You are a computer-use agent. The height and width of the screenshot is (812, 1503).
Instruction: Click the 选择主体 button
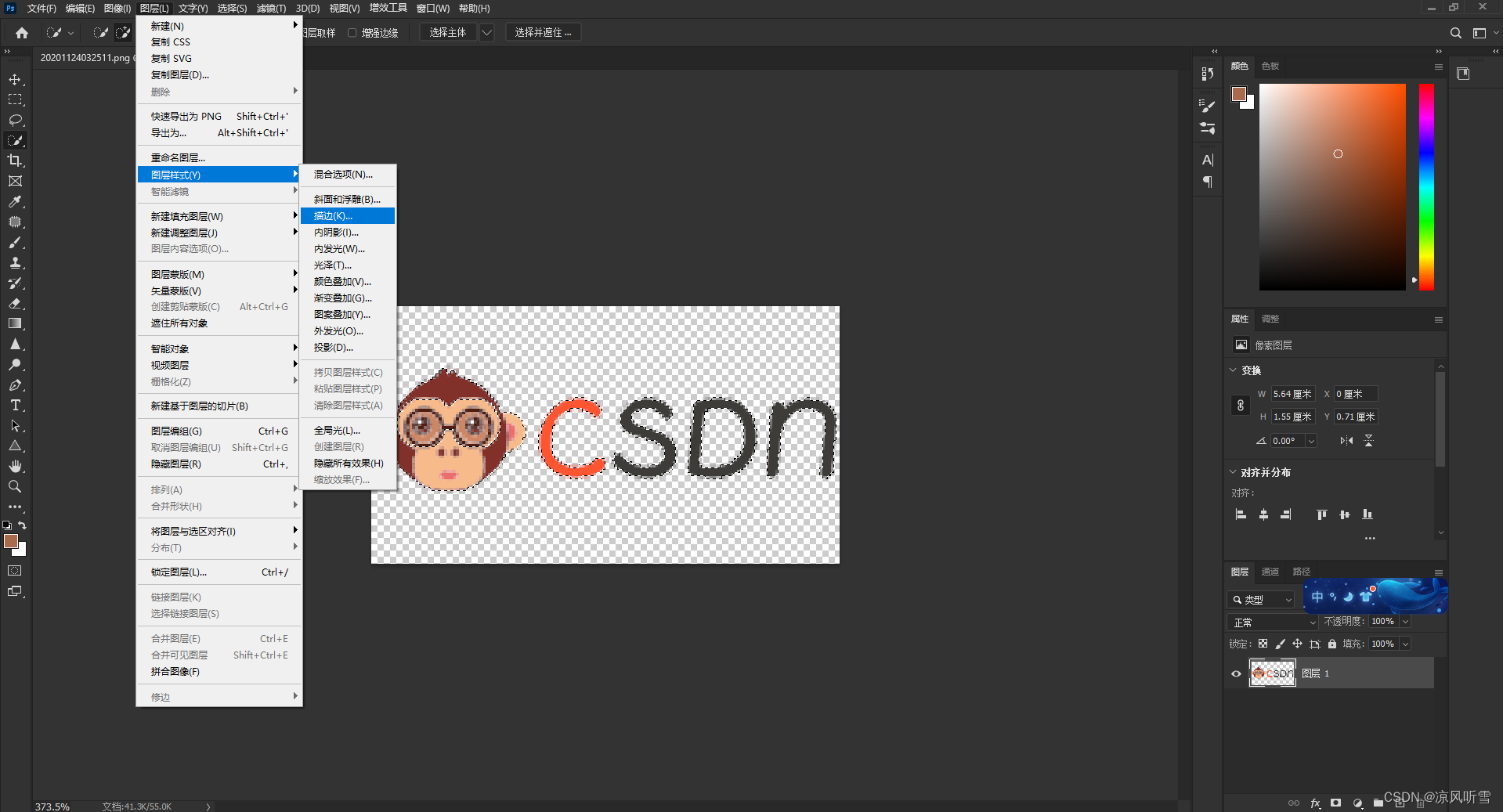[x=448, y=33]
